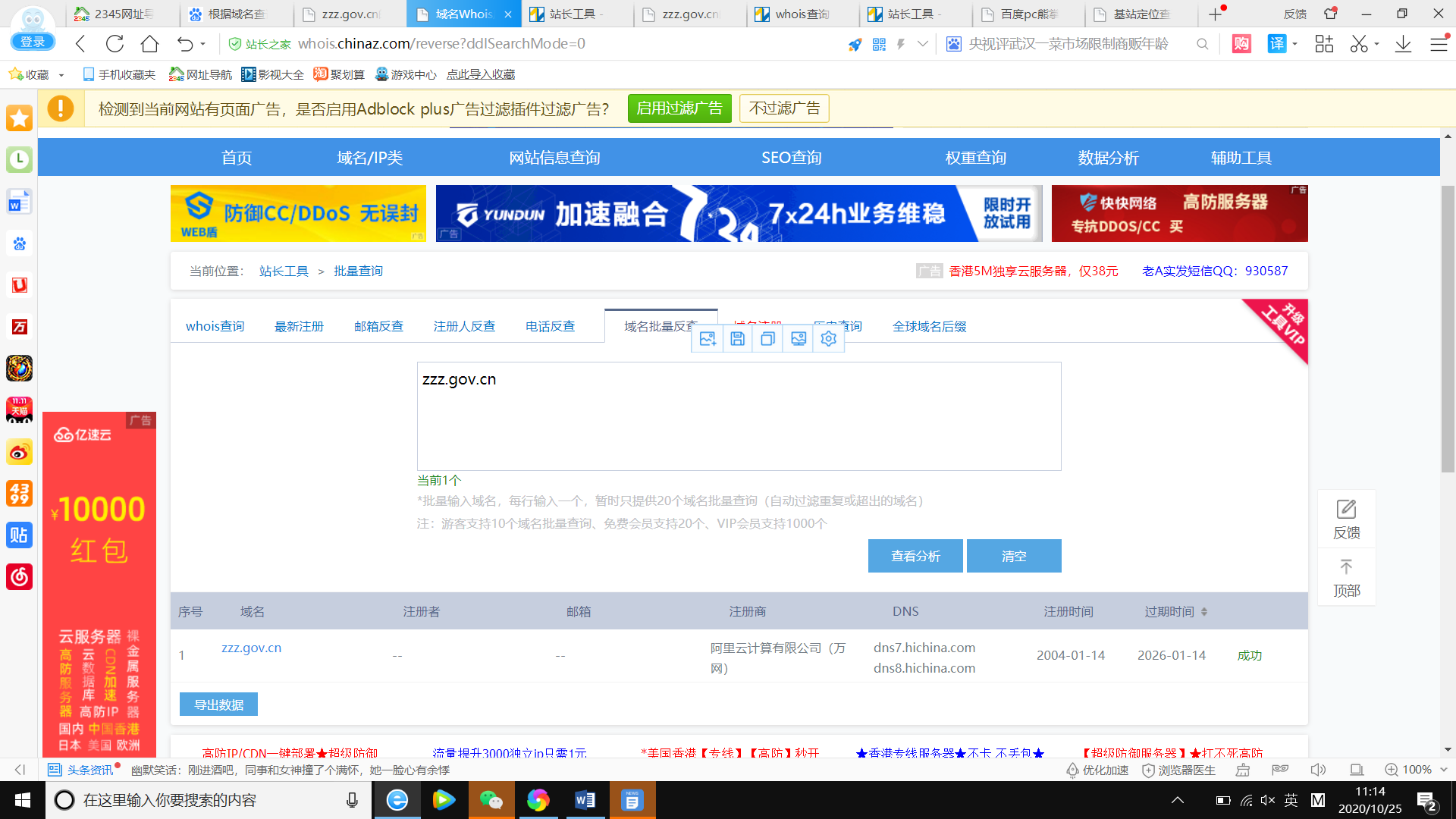Open the QR code icon in address bar
The width and height of the screenshot is (1456, 819).
pos(879,45)
